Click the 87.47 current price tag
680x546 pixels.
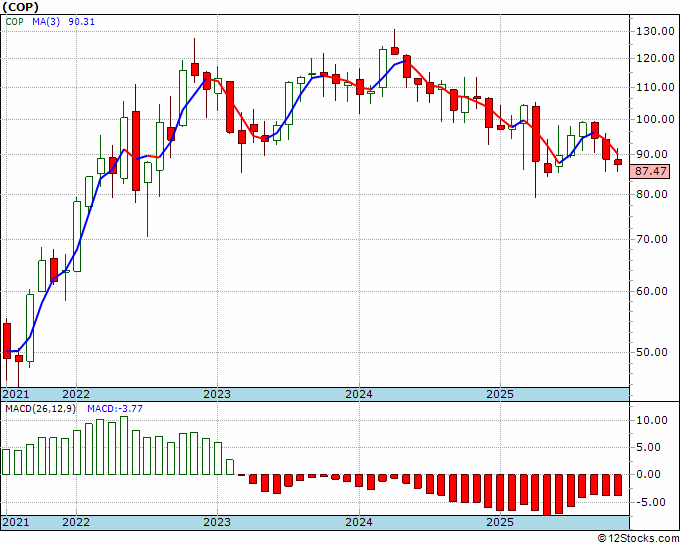[x=651, y=171]
